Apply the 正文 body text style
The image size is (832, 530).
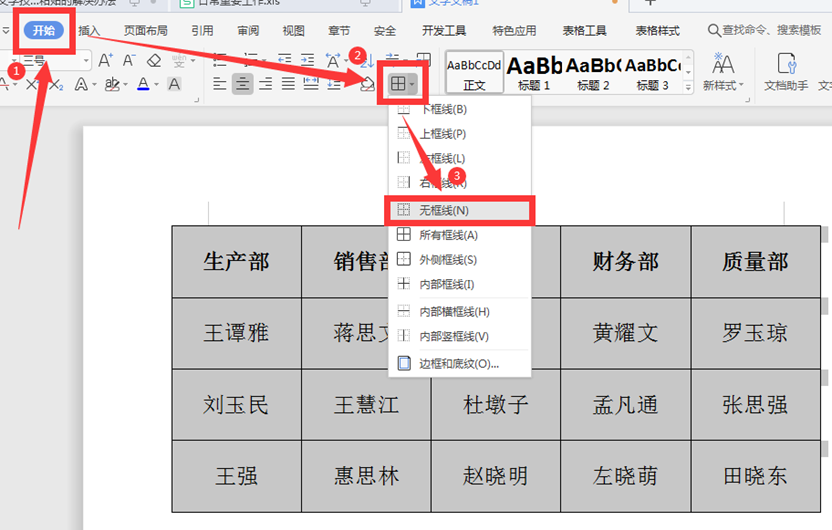tap(474, 73)
